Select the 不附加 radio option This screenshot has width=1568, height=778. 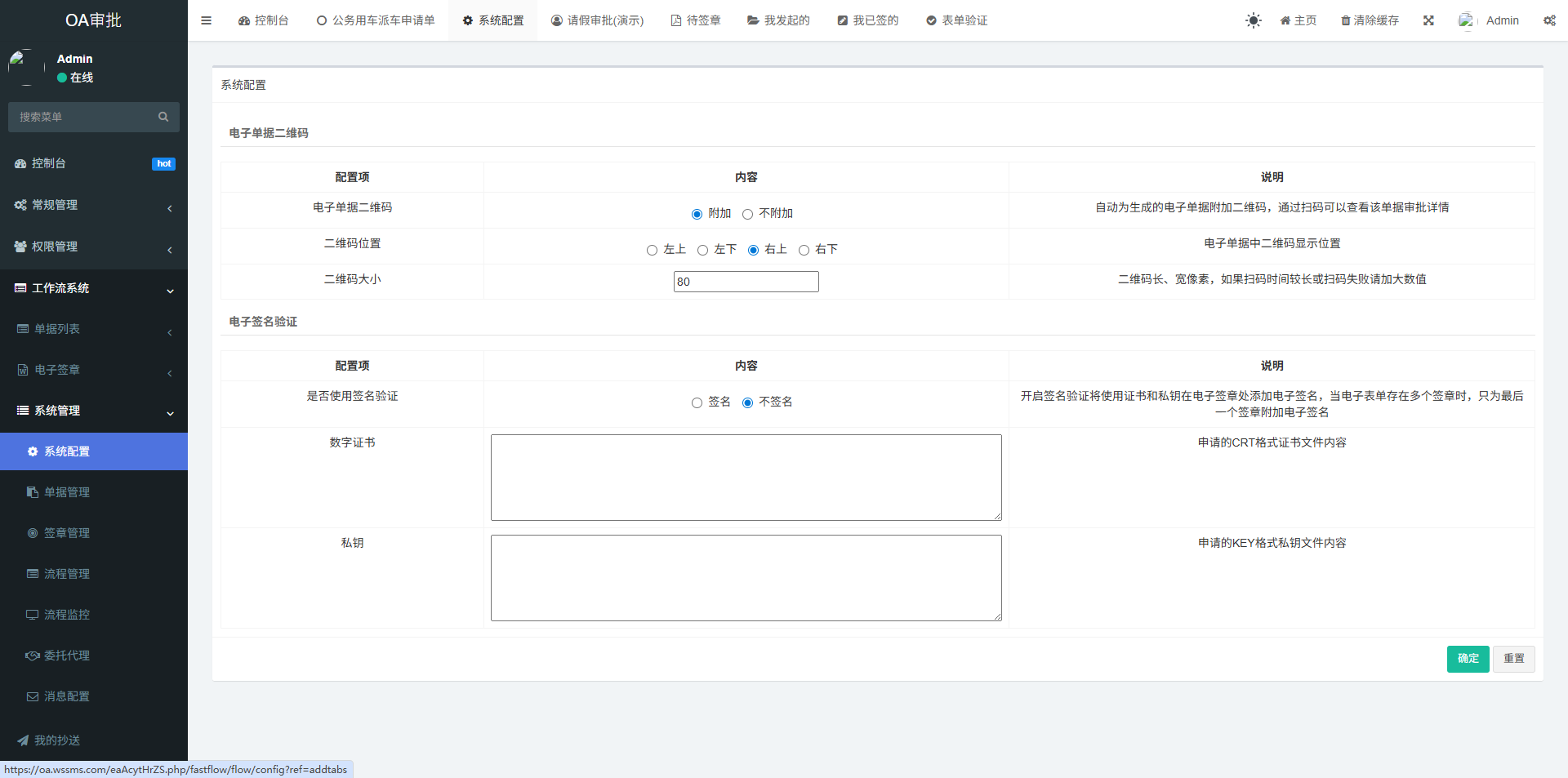(747, 214)
